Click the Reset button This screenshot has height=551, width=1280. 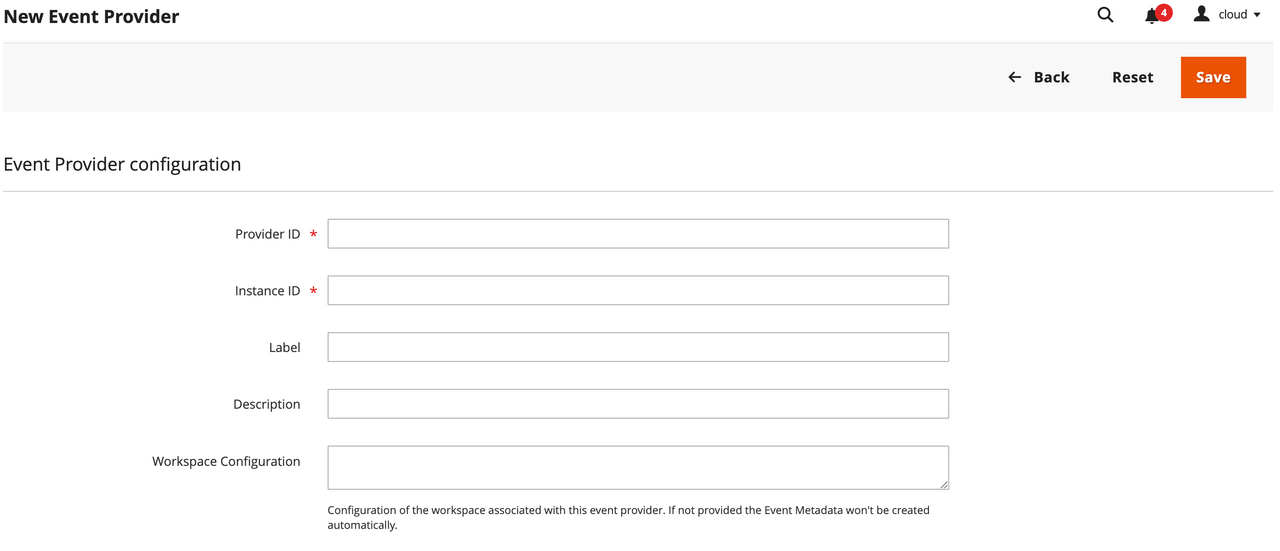point(1132,77)
